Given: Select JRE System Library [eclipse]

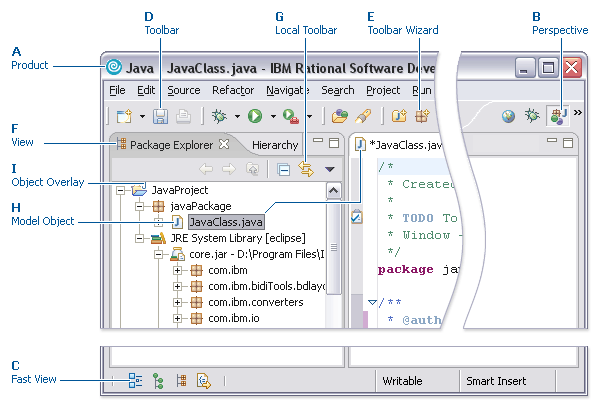Looking at the screenshot, I should point(238,238).
